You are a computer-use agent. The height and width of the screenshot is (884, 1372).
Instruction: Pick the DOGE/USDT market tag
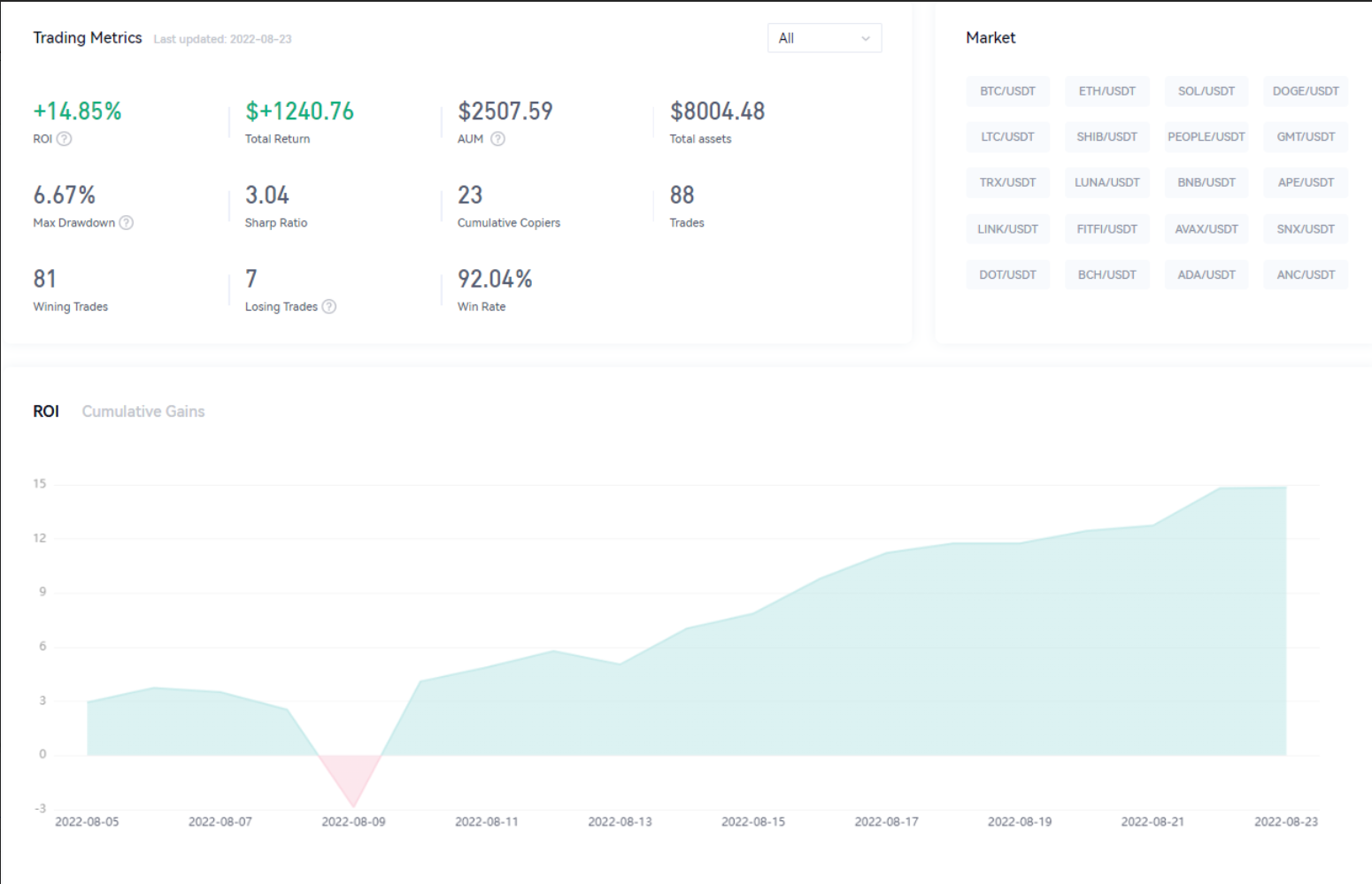point(1306,91)
